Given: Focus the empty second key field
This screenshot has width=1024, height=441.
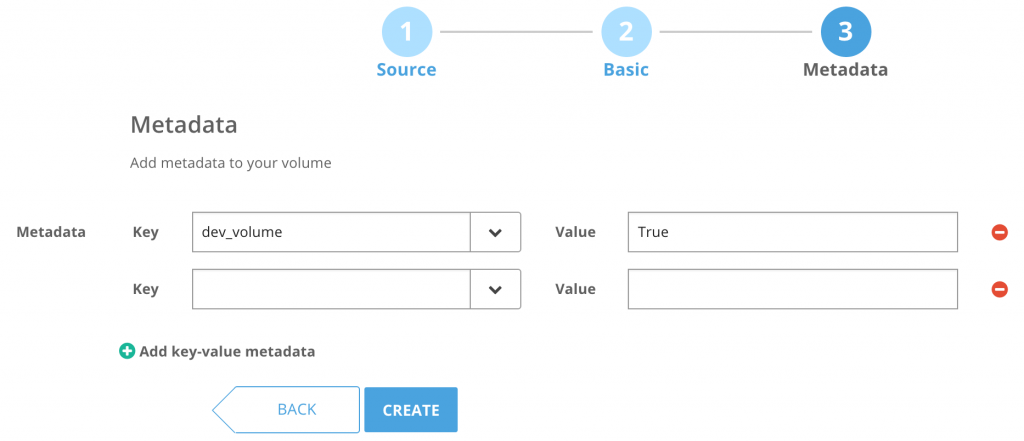Looking at the screenshot, I should tap(330, 289).
